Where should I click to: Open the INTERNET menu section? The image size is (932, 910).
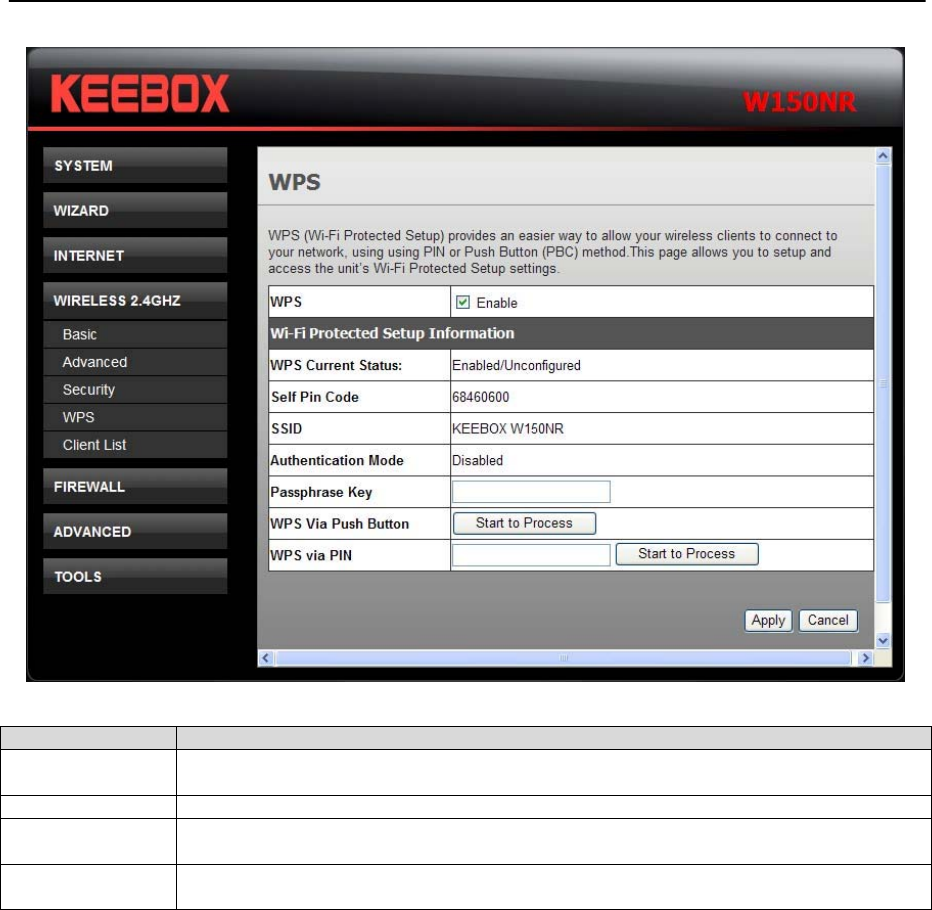tap(135, 256)
